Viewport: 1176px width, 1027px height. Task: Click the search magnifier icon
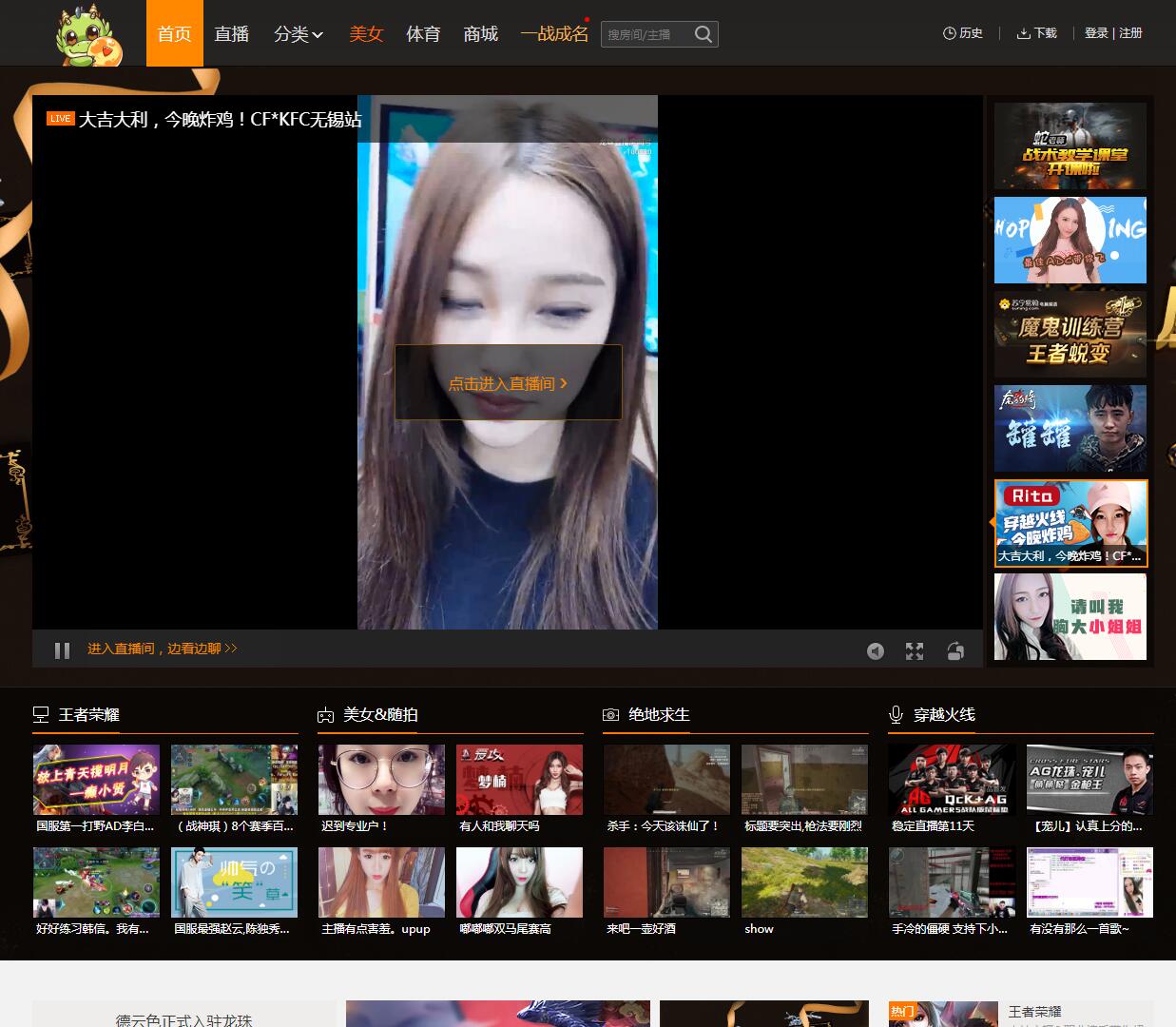pyautogui.click(x=703, y=34)
